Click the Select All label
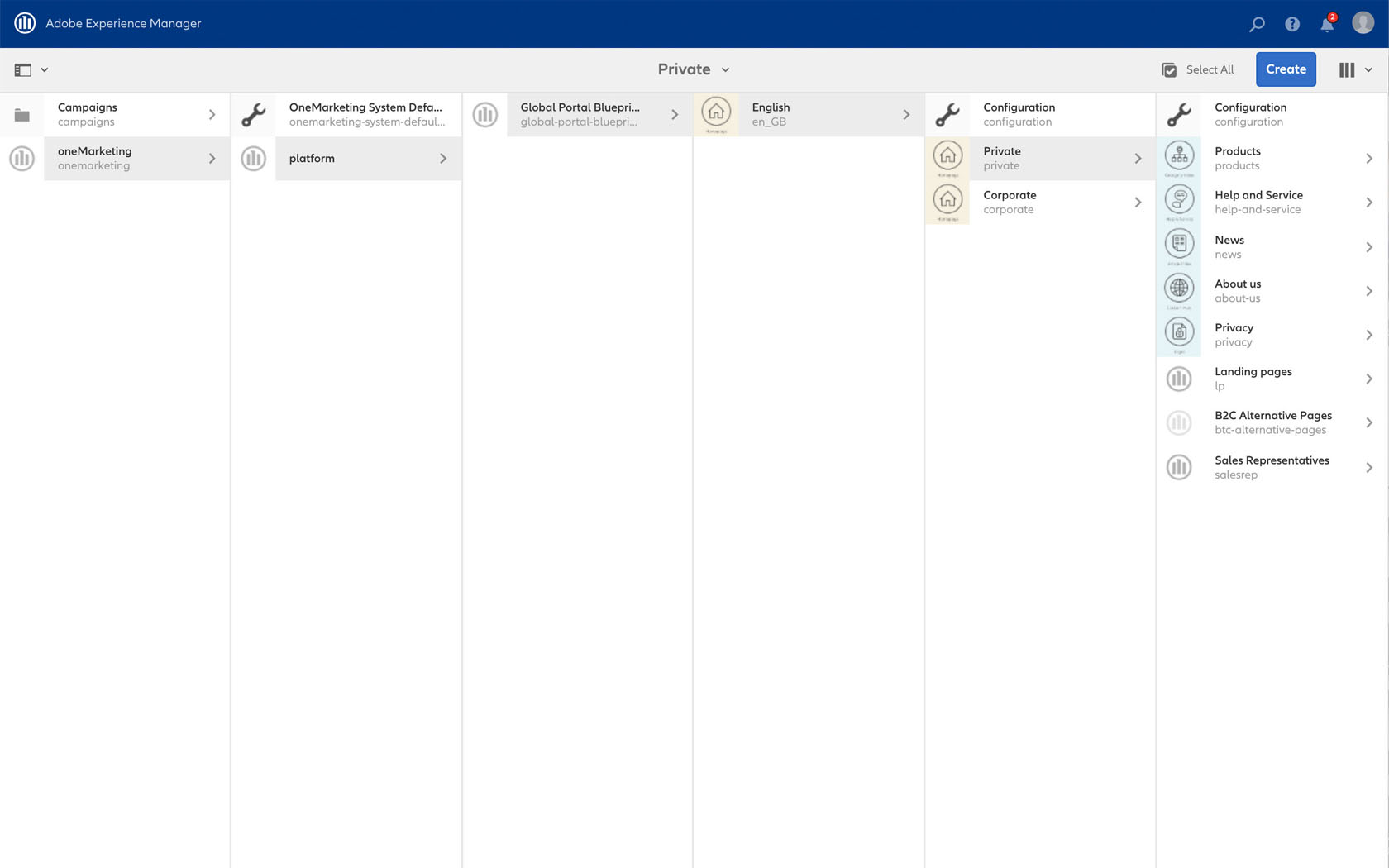The width and height of the screenshot is (1389, 868). 1210,70
